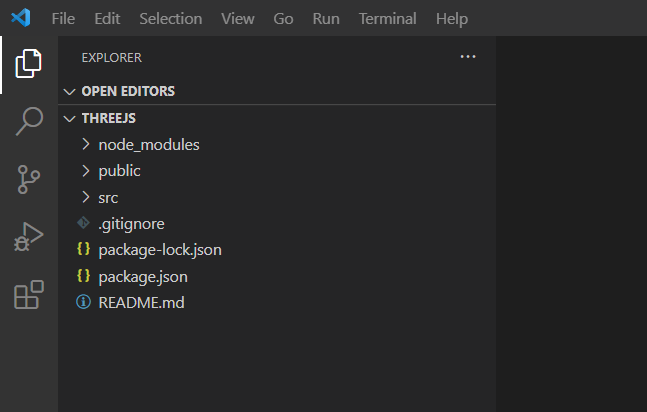Expand the node_modules folder chevron
Viewport: 647px width, 412px height.
[85, 144]
